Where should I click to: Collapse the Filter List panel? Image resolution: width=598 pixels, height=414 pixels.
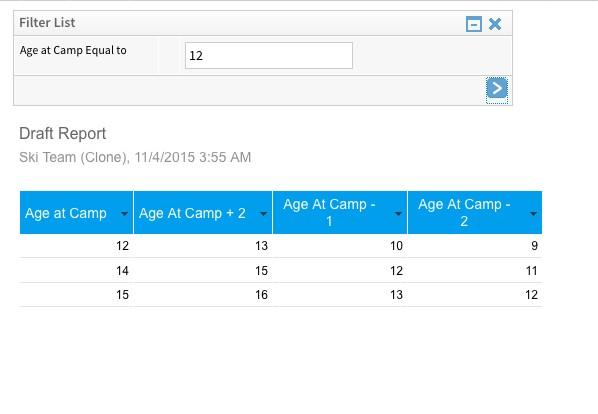(x=474, y=24)
